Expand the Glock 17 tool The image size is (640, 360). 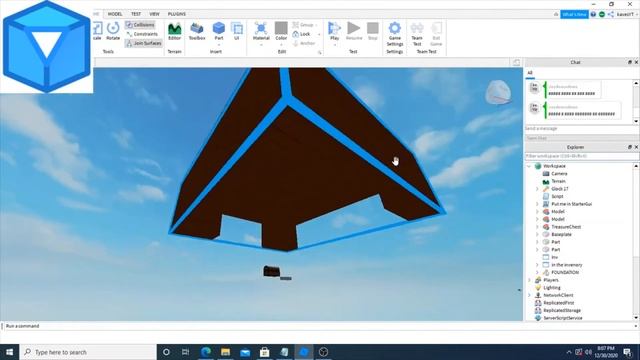click(537, 189)
